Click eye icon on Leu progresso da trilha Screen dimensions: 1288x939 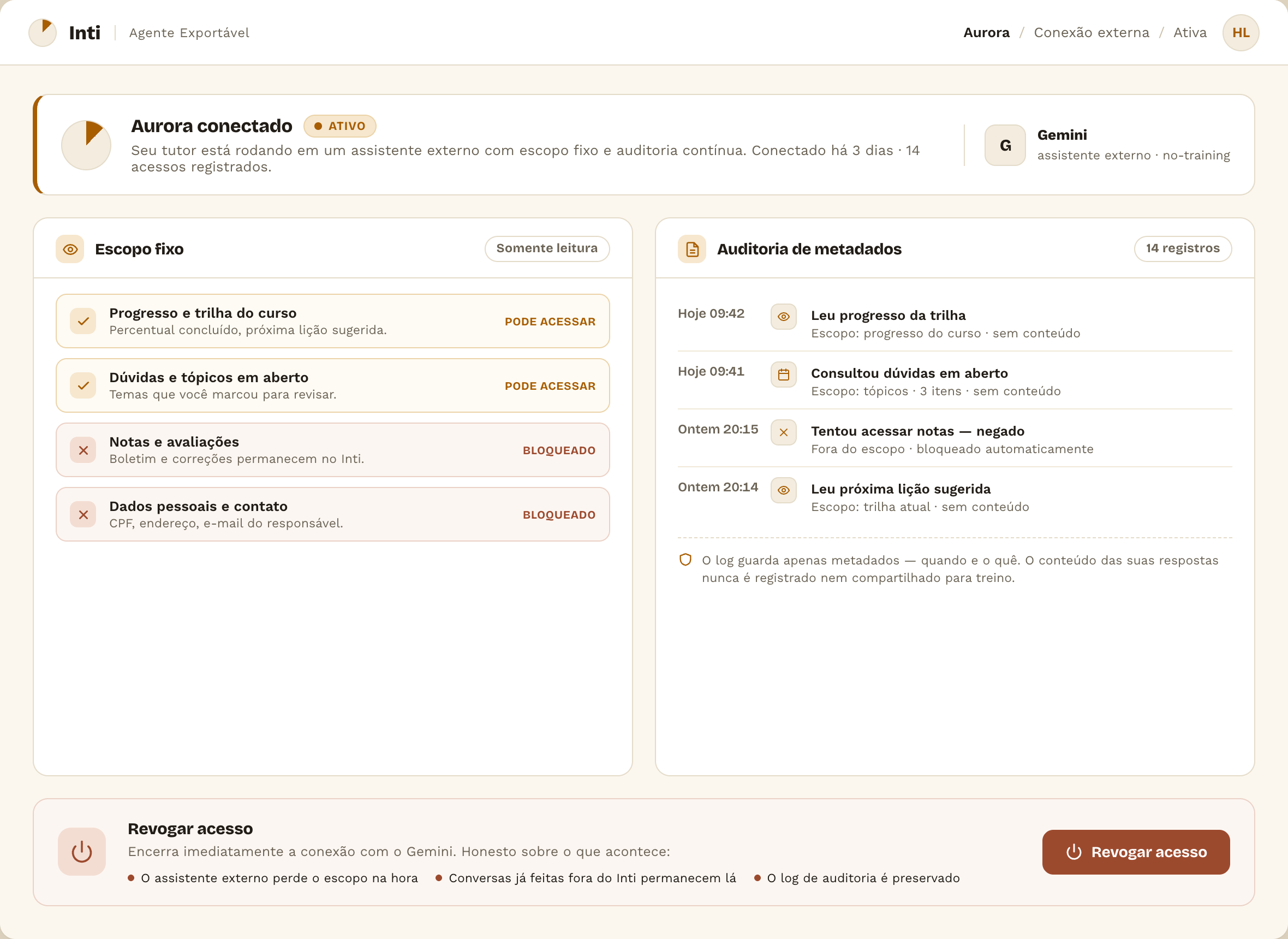point(783,317)
